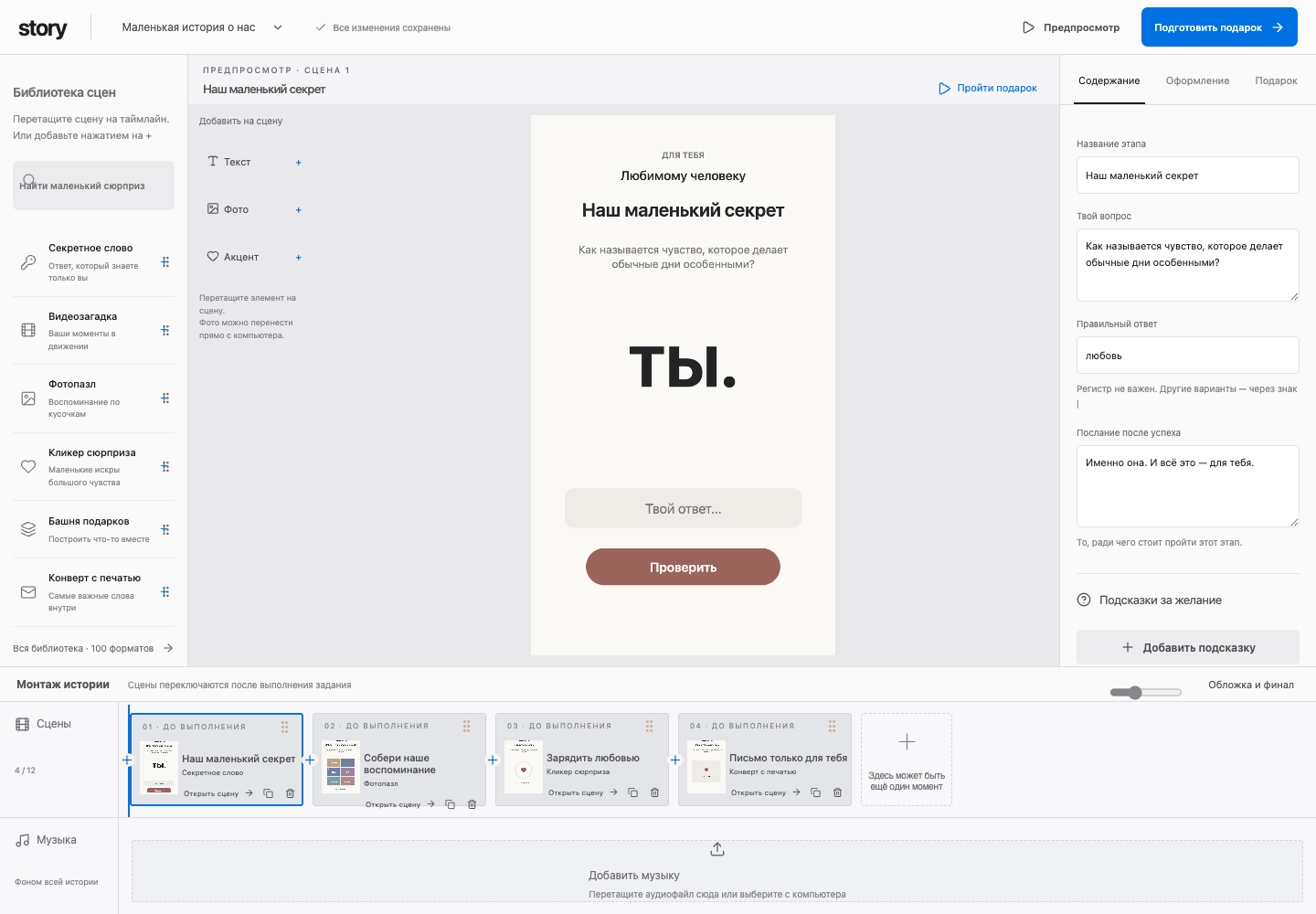
Task: Duplicate the Собери наше воспоминание scene
Action: click(x=451, y=804)
